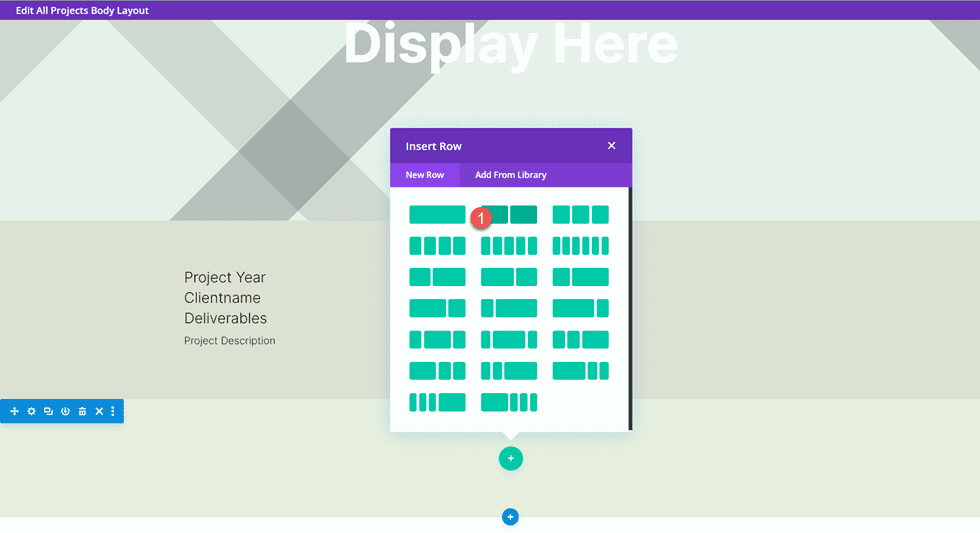Choose the six equal columns layout
Screen dimensions: 980x533
(x=580, y=246)
